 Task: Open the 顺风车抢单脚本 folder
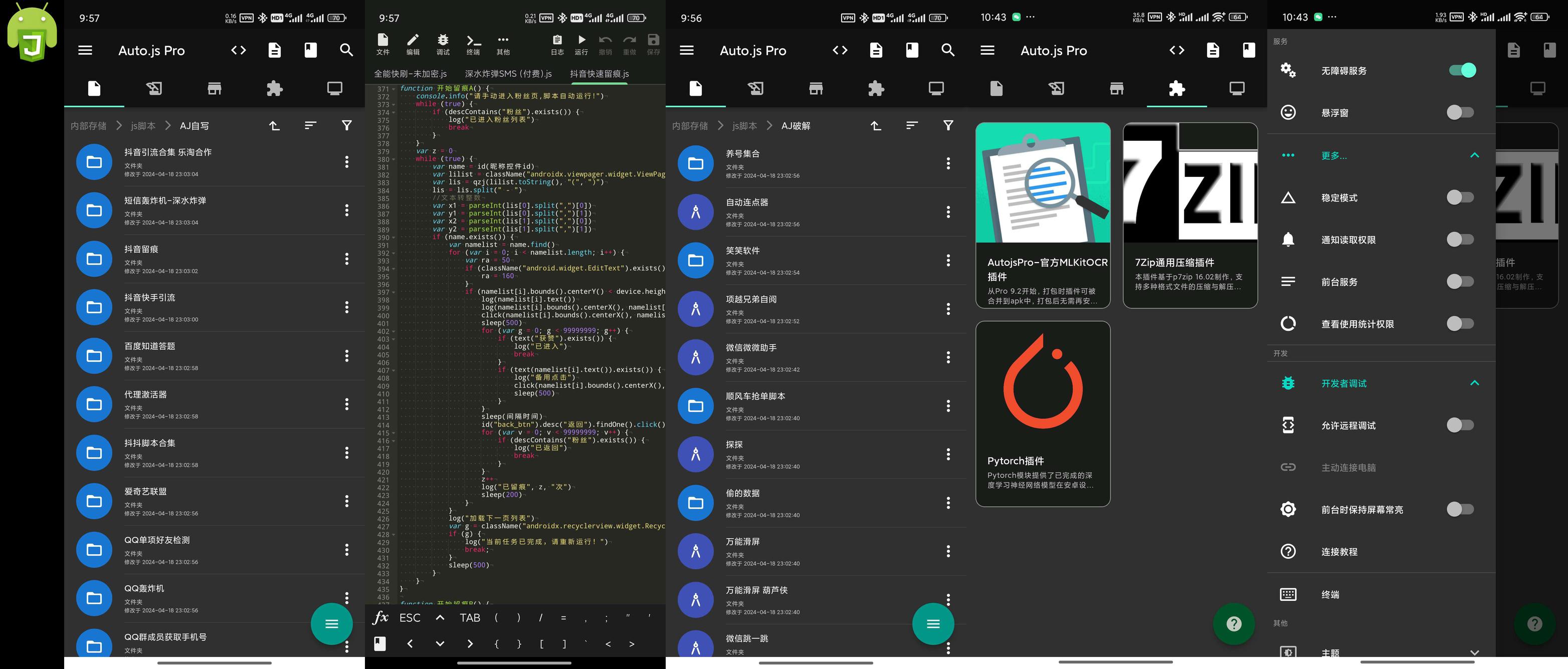click(816, 406)
